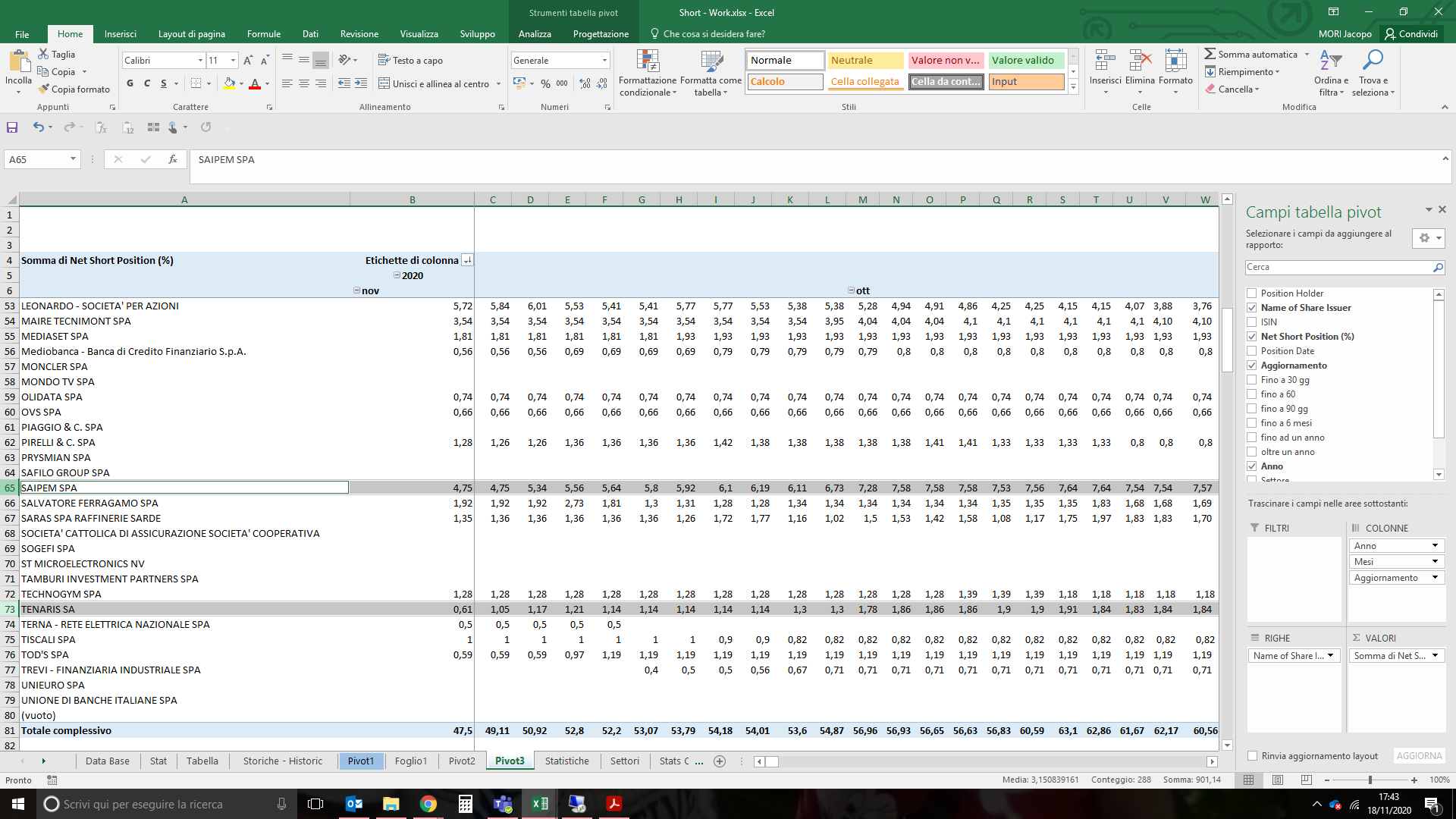The image size is (1456, 819).
Task: Open Chrome from the Windows taskbar
Action: coord(428,804)
